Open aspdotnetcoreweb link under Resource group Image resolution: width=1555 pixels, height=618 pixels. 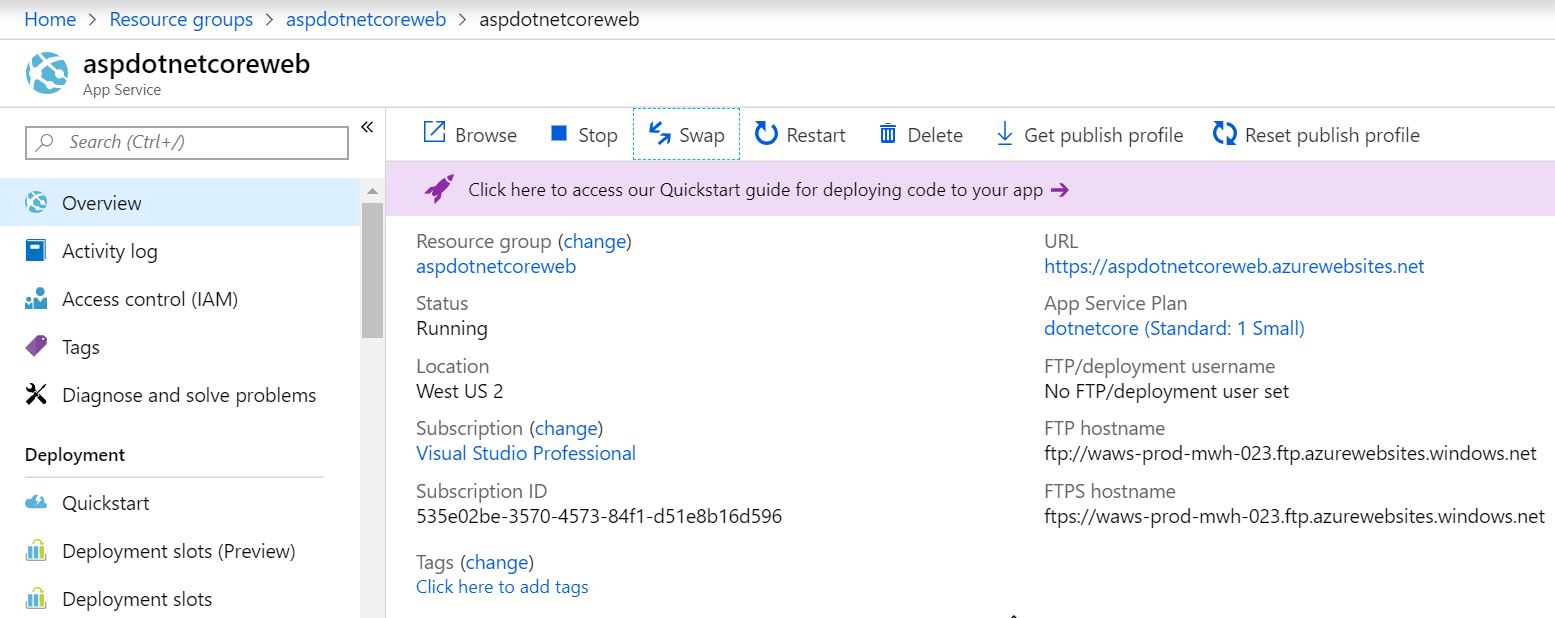pos(496,266)
